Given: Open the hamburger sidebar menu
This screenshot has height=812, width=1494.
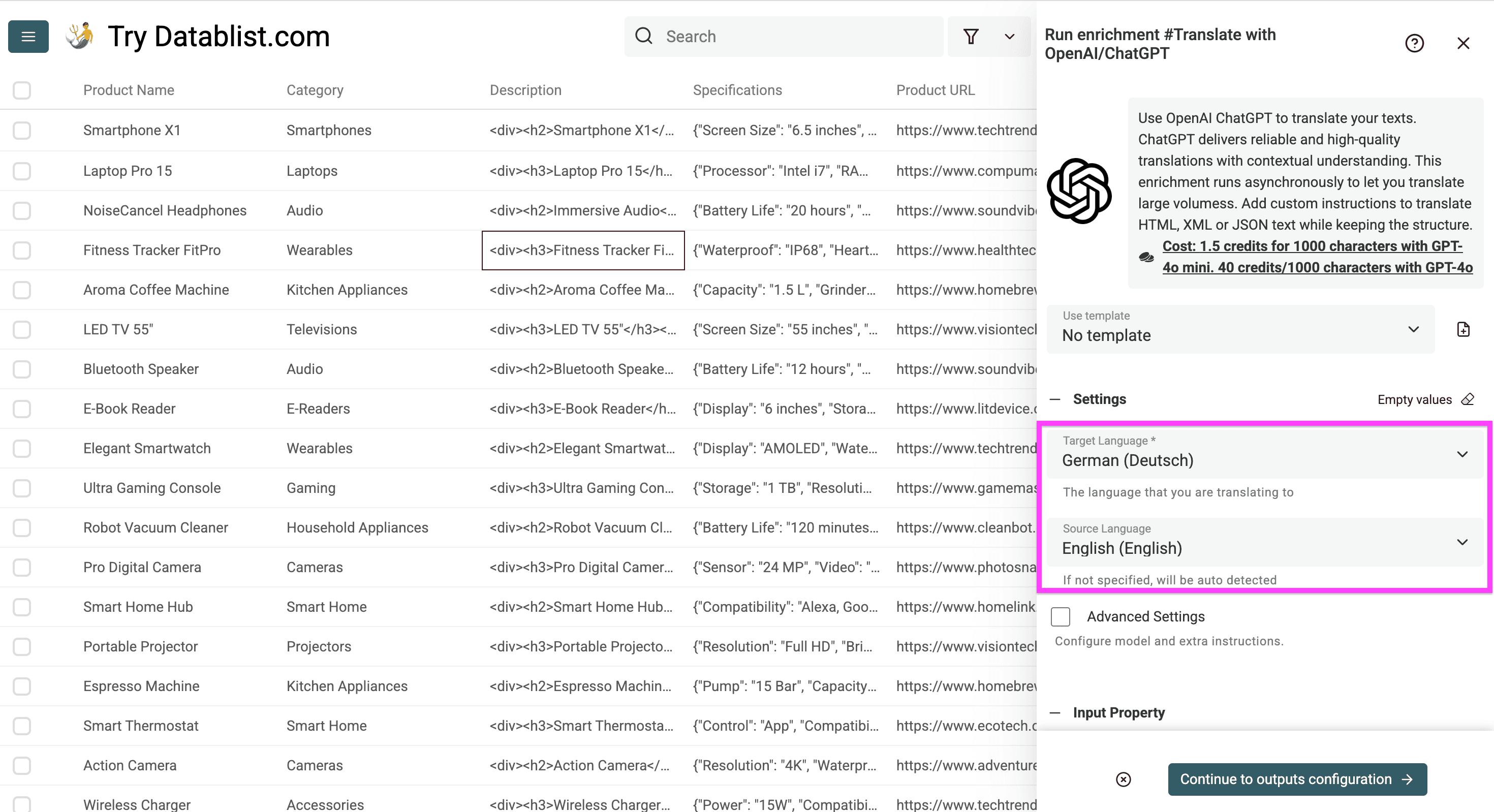Looking at the screenshot, I should coord(28,37).
